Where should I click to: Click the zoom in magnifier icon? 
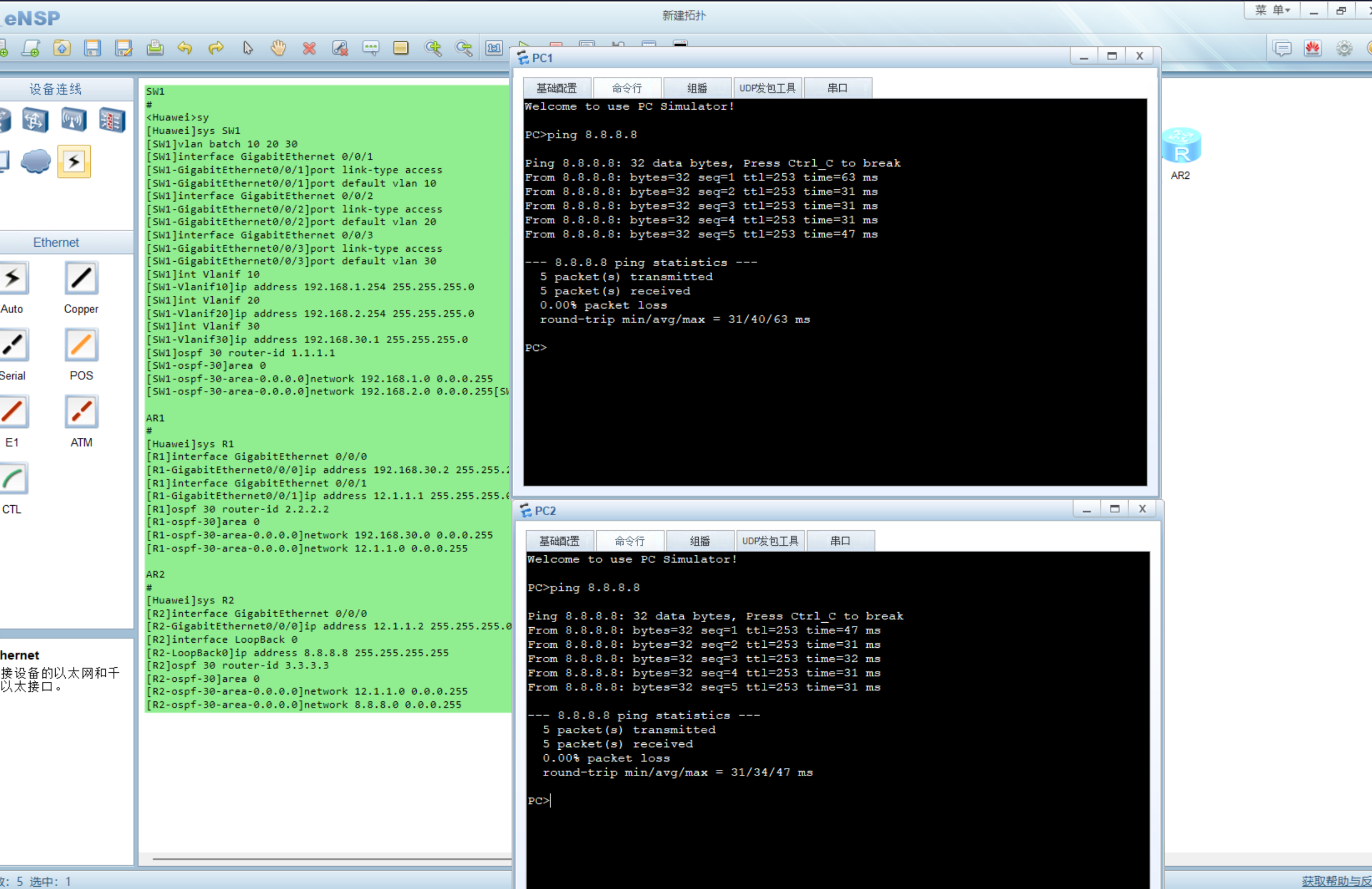pyautogui.click(x=433, y=48)
